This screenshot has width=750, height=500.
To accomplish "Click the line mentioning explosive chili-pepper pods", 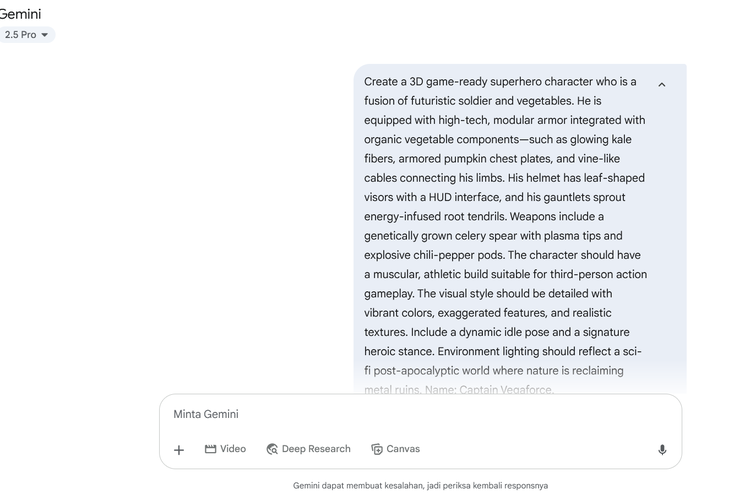I will [503, 255].
